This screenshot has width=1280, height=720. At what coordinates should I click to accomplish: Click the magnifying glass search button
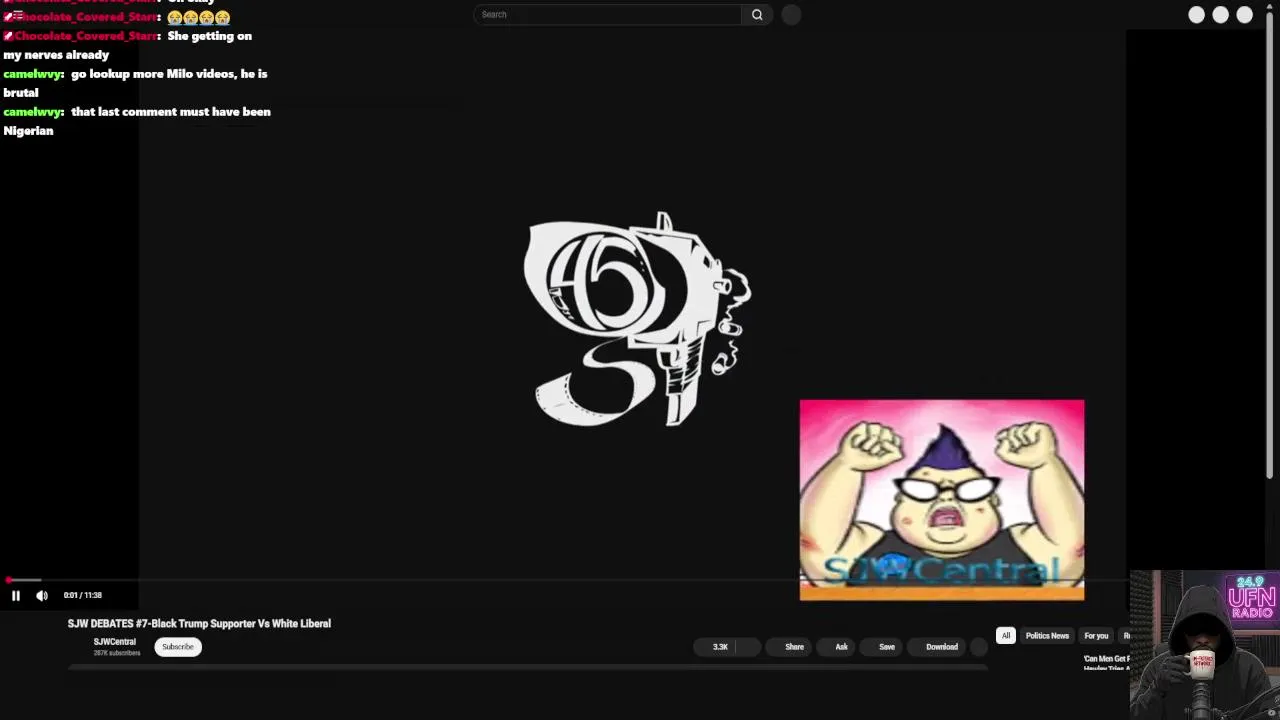pos(757,14)
